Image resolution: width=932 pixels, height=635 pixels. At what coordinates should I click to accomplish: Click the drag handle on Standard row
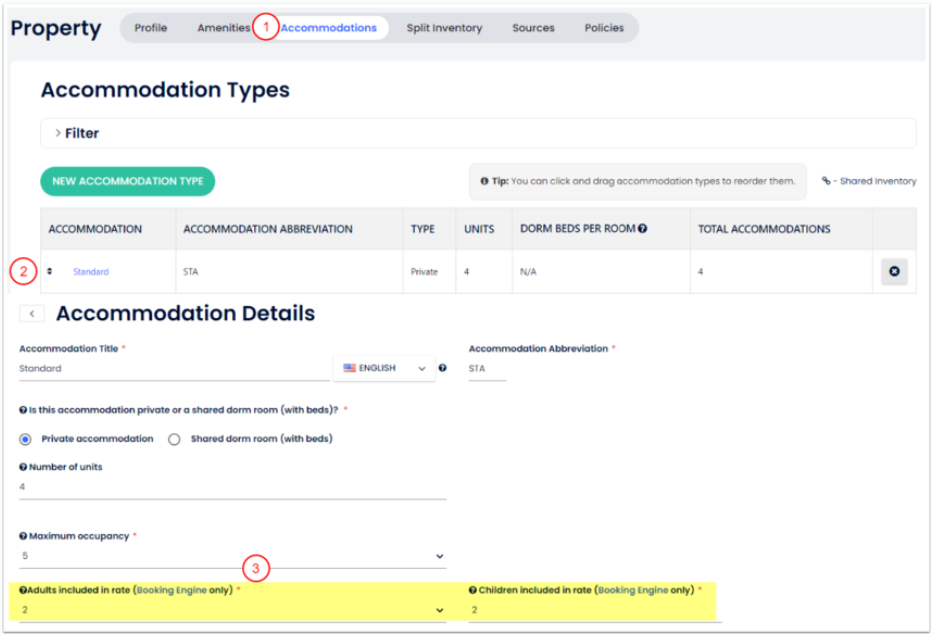[x=50, y=272]
